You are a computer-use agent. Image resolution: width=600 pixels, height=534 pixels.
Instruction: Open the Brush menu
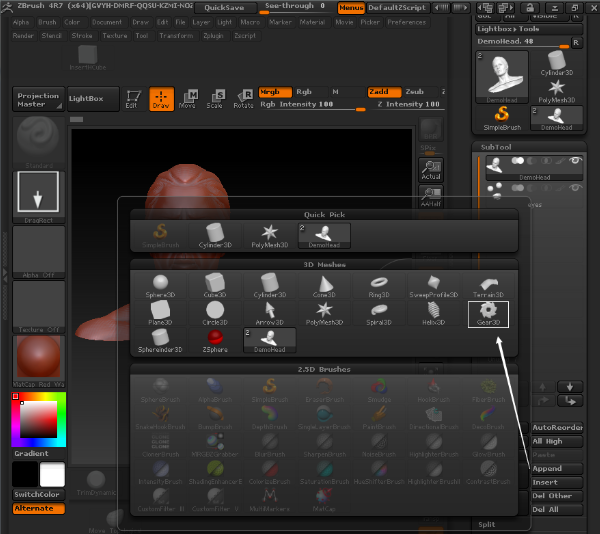47,22
